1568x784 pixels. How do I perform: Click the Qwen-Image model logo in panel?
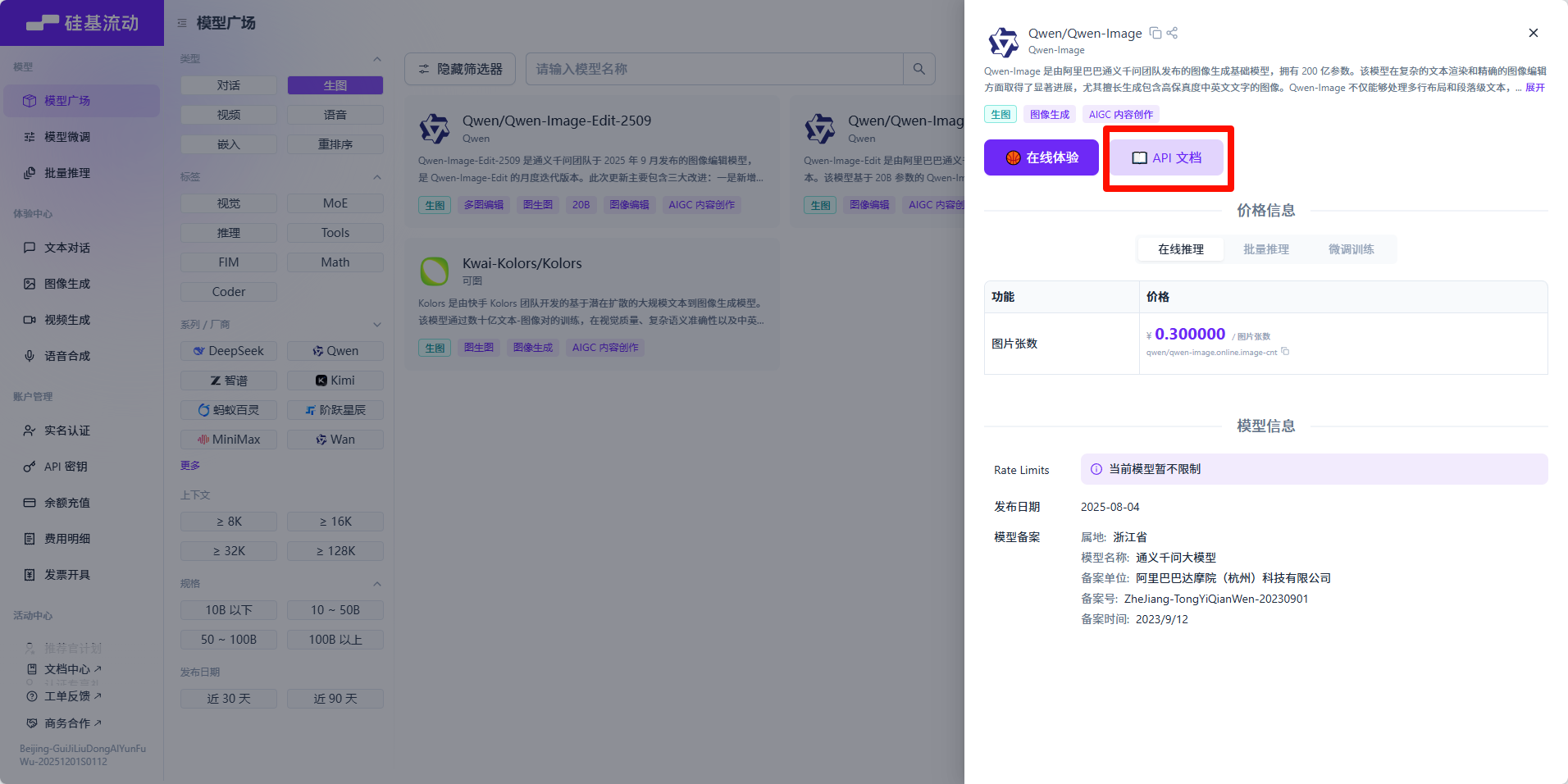click(x=1003, y=42)
